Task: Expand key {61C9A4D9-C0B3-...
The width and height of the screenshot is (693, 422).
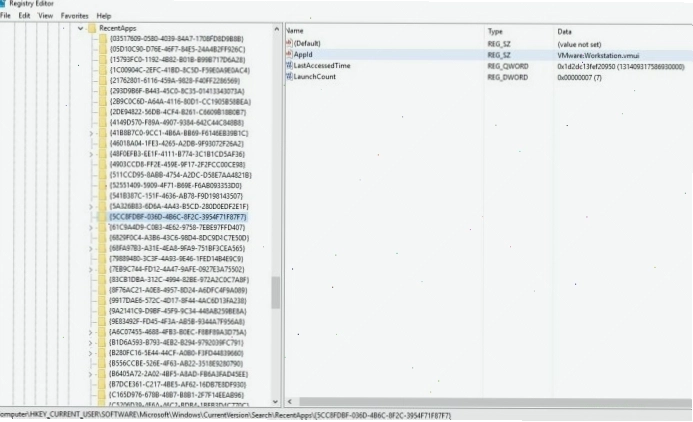Action: point(91,228)
